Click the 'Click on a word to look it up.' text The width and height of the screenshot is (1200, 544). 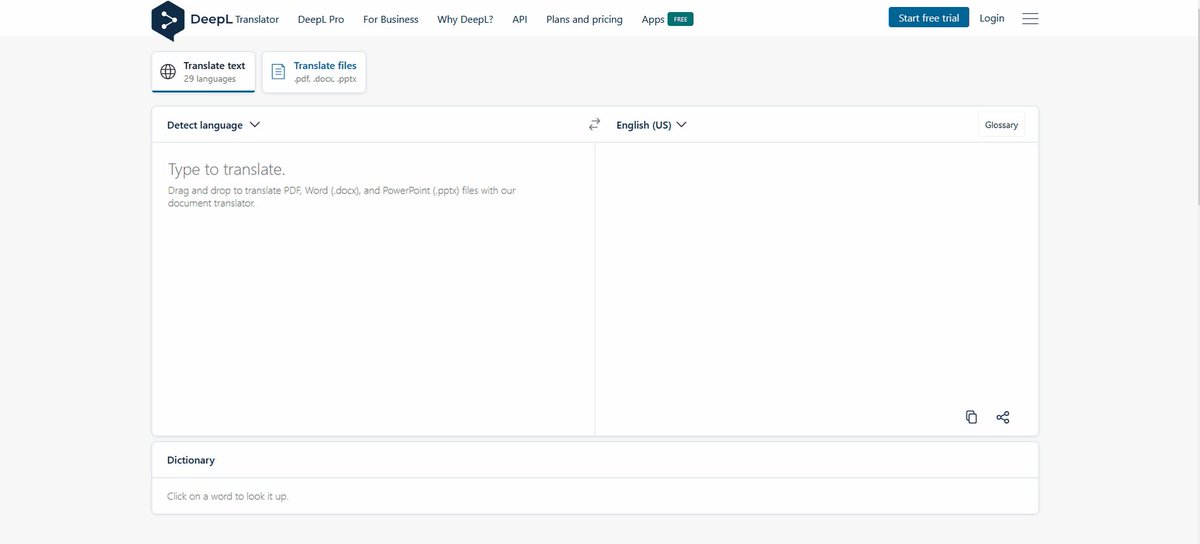coord(228,496)
